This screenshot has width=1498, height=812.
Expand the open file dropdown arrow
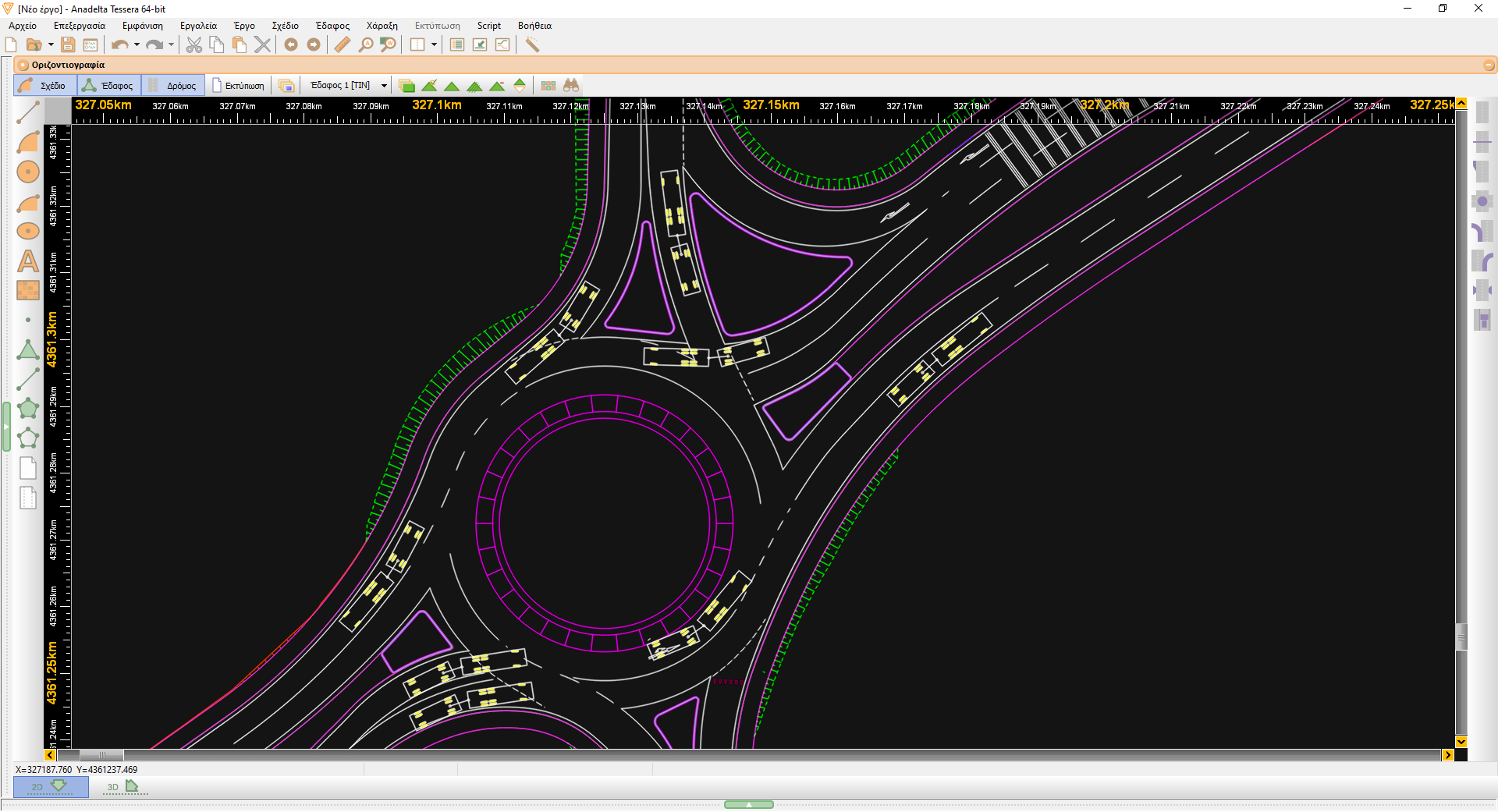(51, 44)
